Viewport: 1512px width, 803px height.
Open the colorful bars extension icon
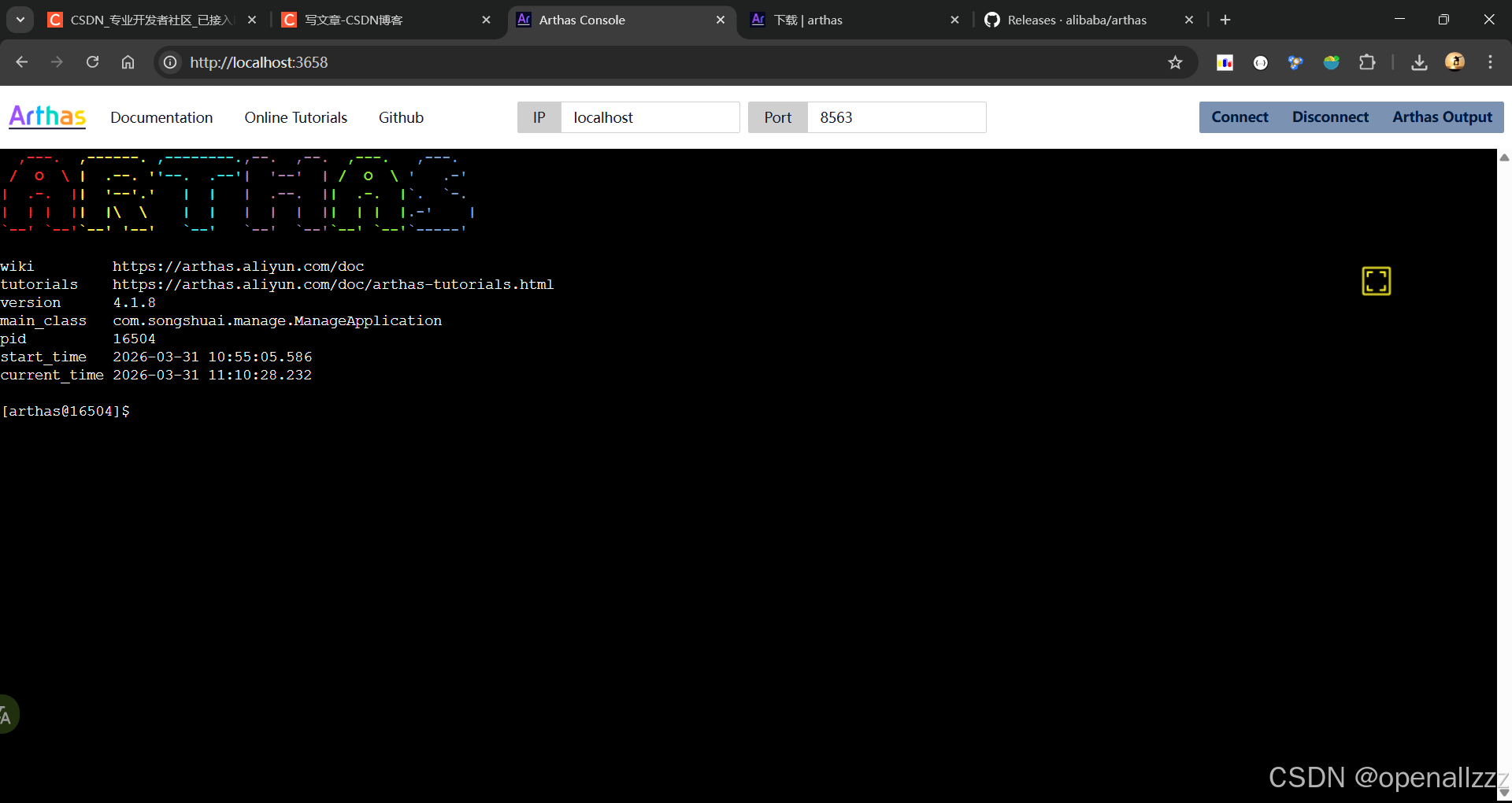pos(1225,62)
